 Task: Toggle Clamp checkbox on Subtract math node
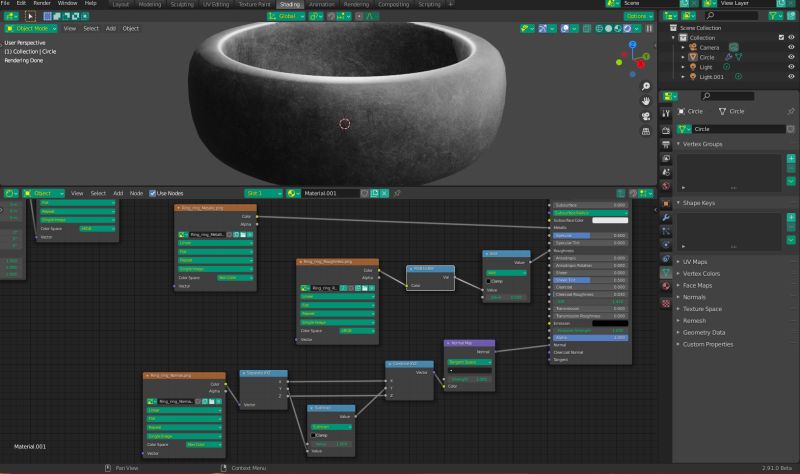(314, 436)
